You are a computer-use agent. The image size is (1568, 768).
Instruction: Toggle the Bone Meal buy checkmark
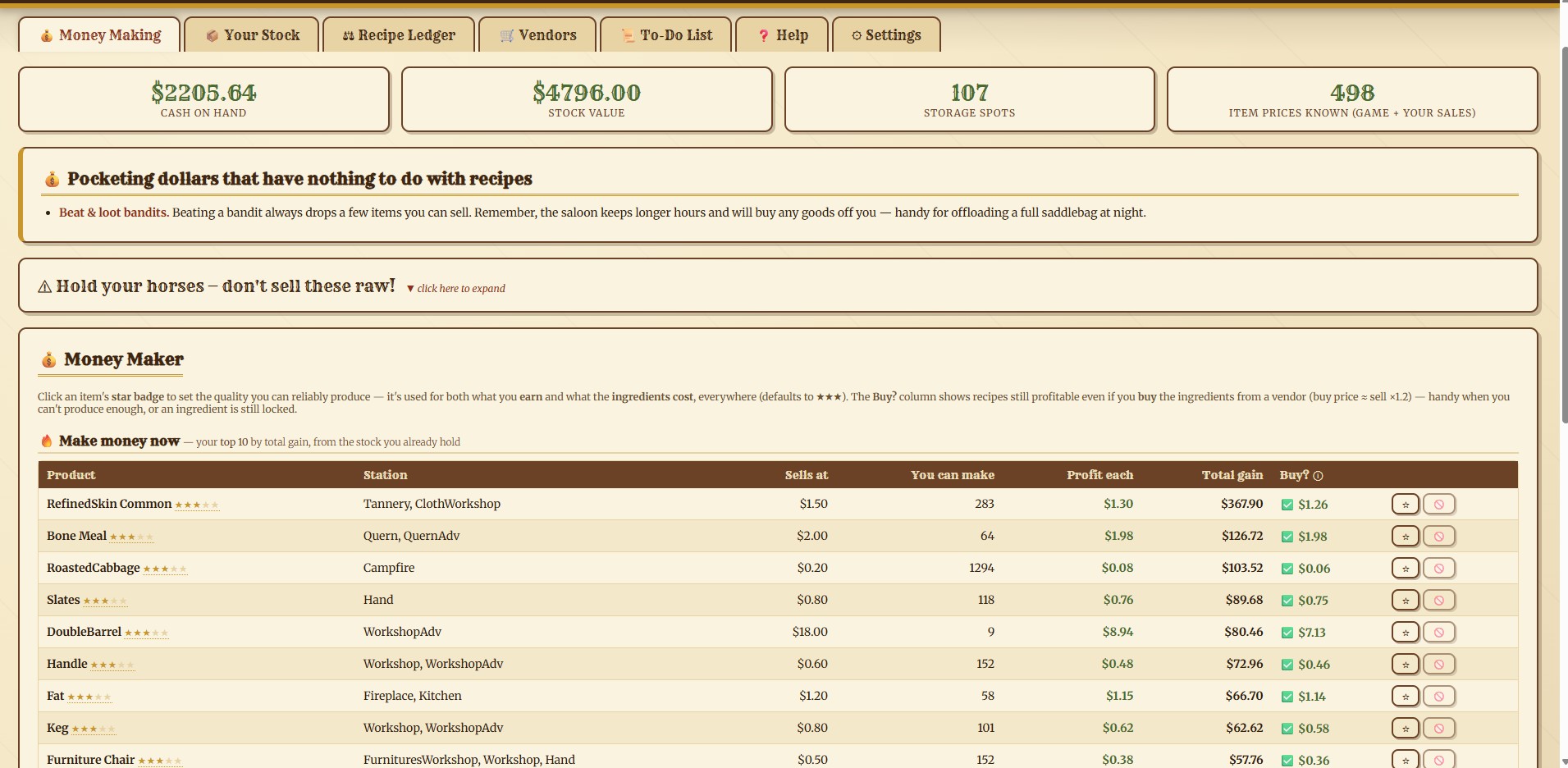tap(1287, 537)
